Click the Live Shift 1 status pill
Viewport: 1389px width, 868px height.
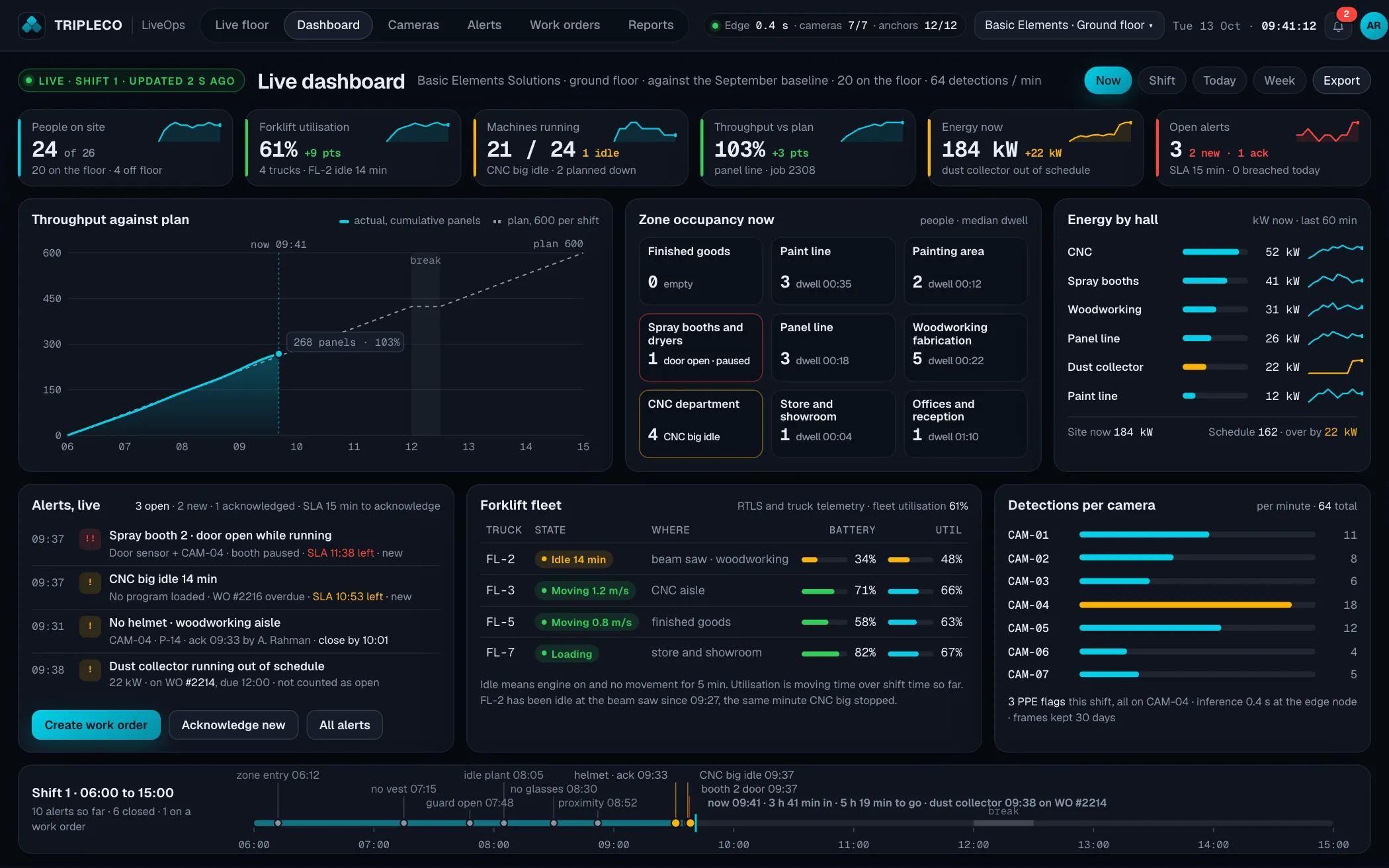[132, 81]
